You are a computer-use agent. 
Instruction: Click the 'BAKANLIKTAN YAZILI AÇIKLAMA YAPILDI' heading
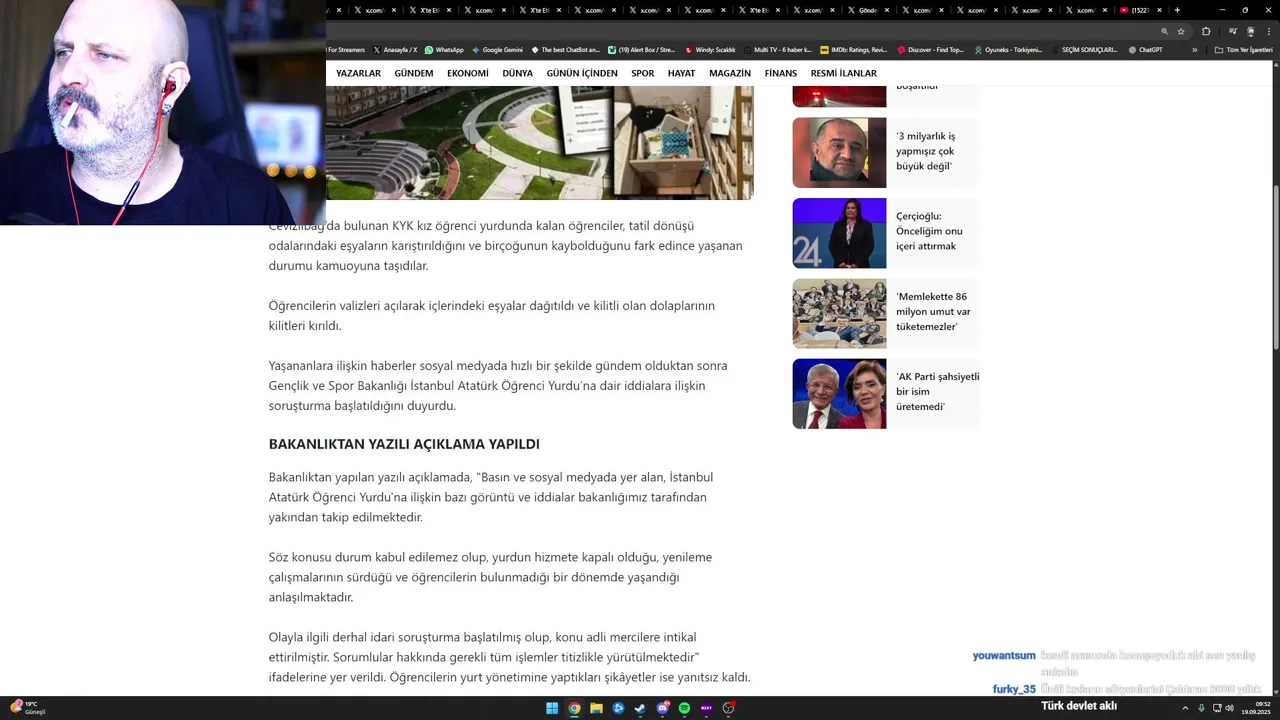coord(404,444)
